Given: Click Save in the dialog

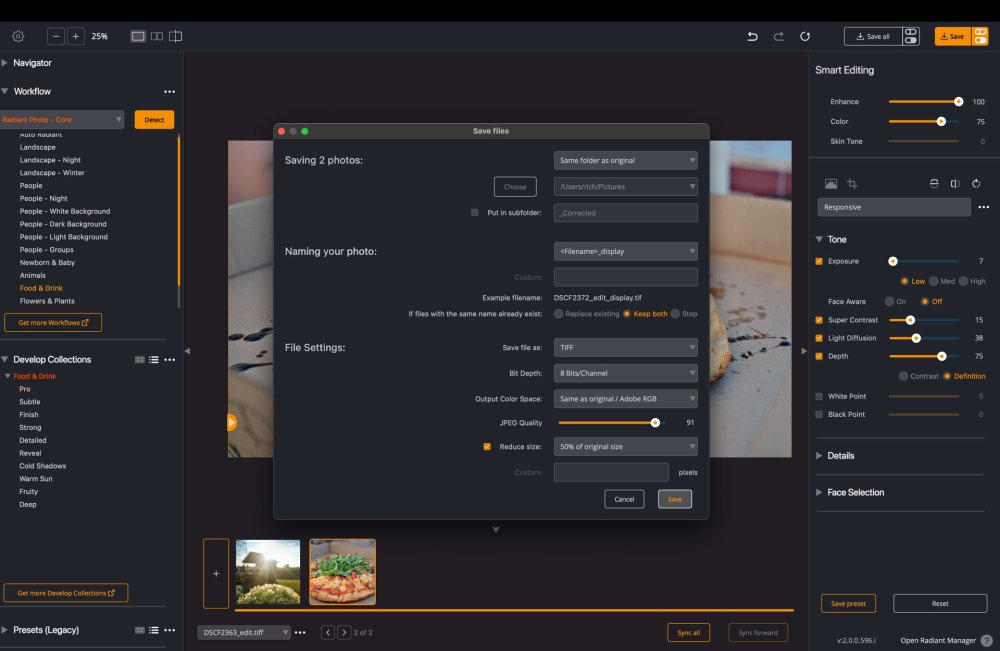Looking at the screenshot, I should click(x=675, y=499).
